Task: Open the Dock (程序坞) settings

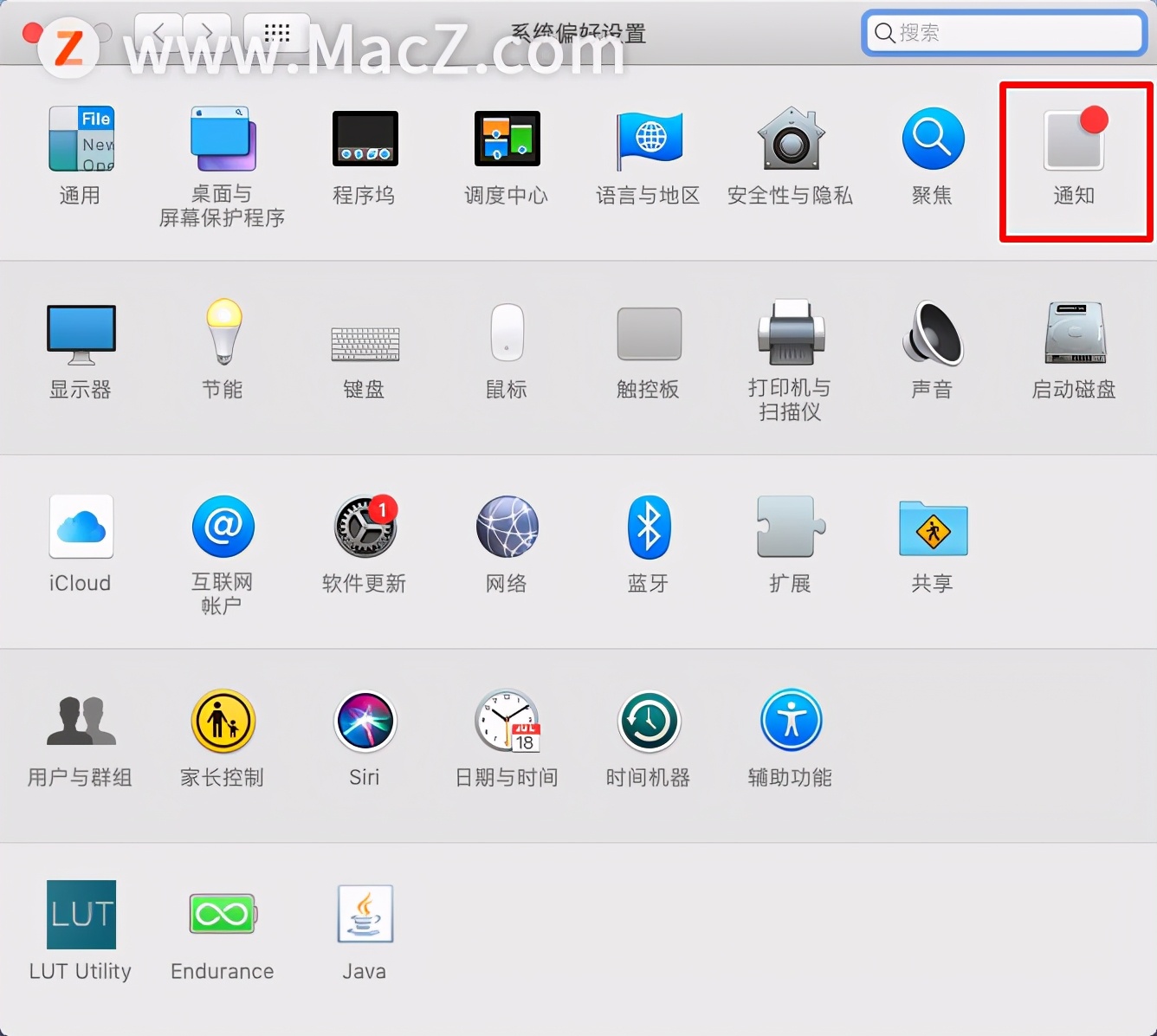Action: pyautogui.click(x=365, y=156)
